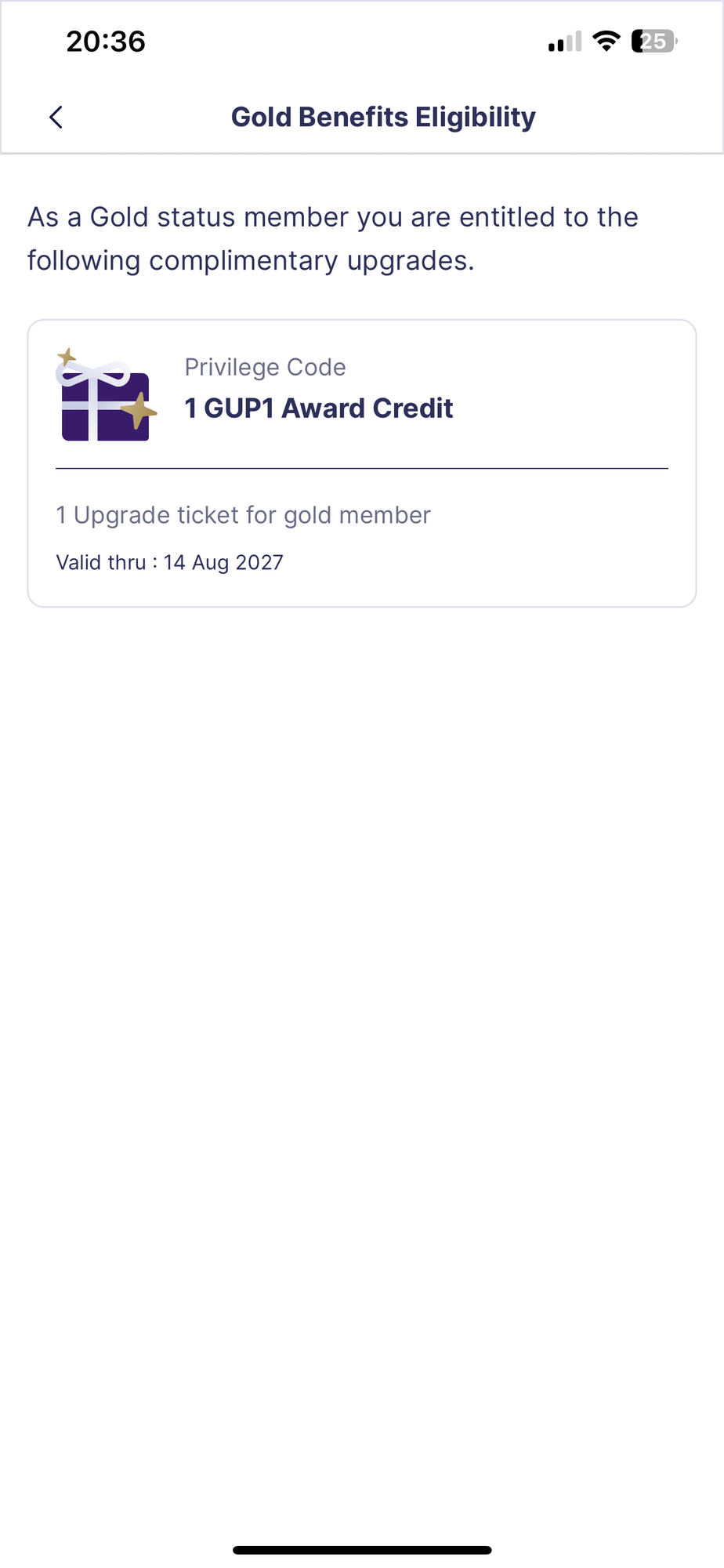Go back using the left chevron arrow
This screenshot has height=1568, width=724.
pos(56,117)
